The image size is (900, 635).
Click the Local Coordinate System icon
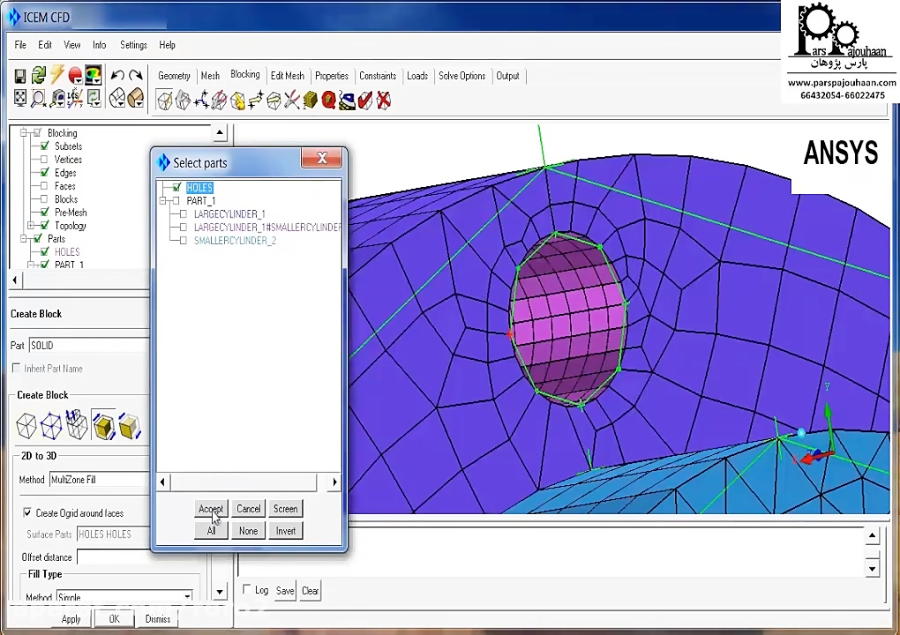click(x=75, y=99)
